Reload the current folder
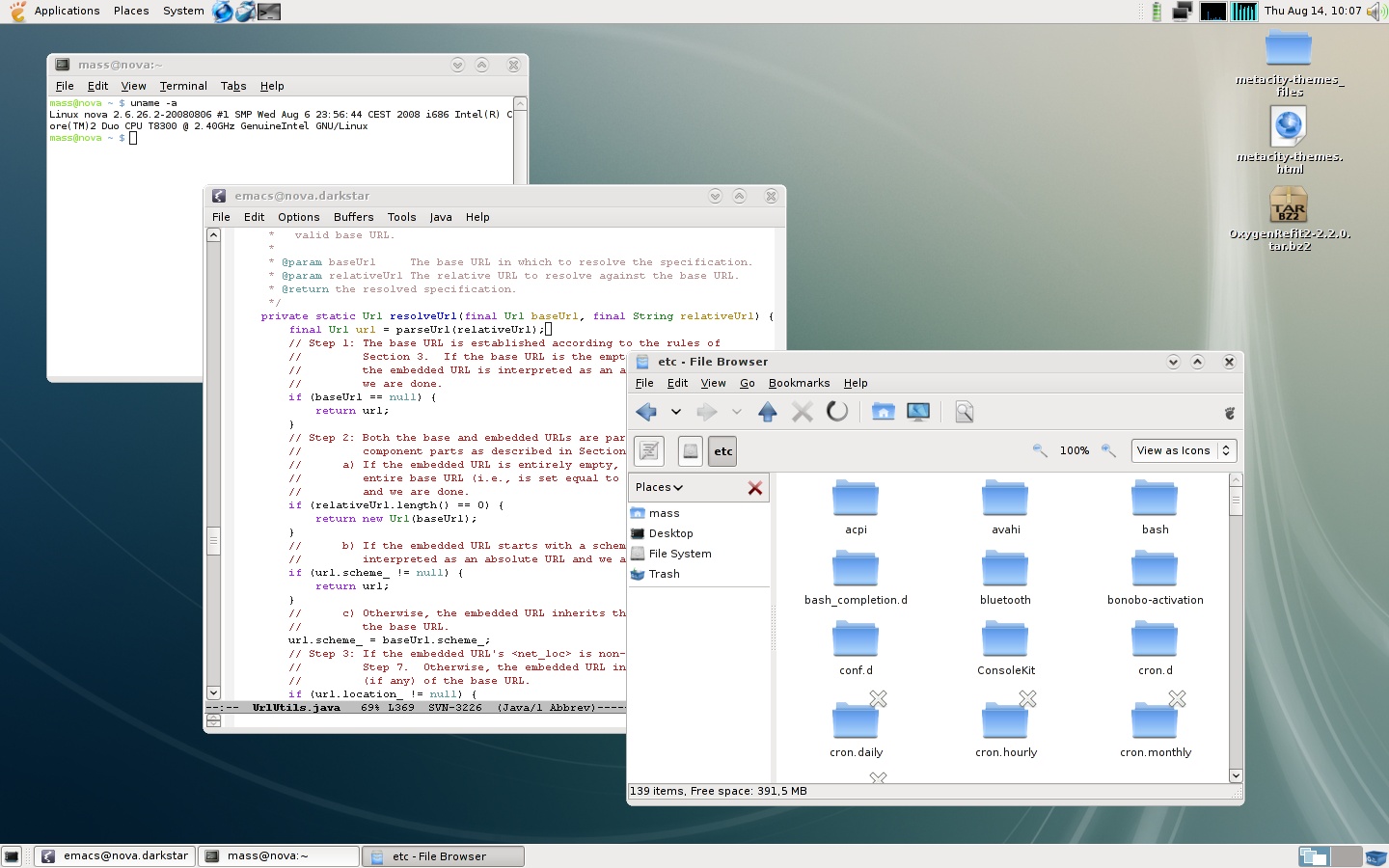This screenshot has width=1389, height=868. pyautogui.click(x=837, y=412)
